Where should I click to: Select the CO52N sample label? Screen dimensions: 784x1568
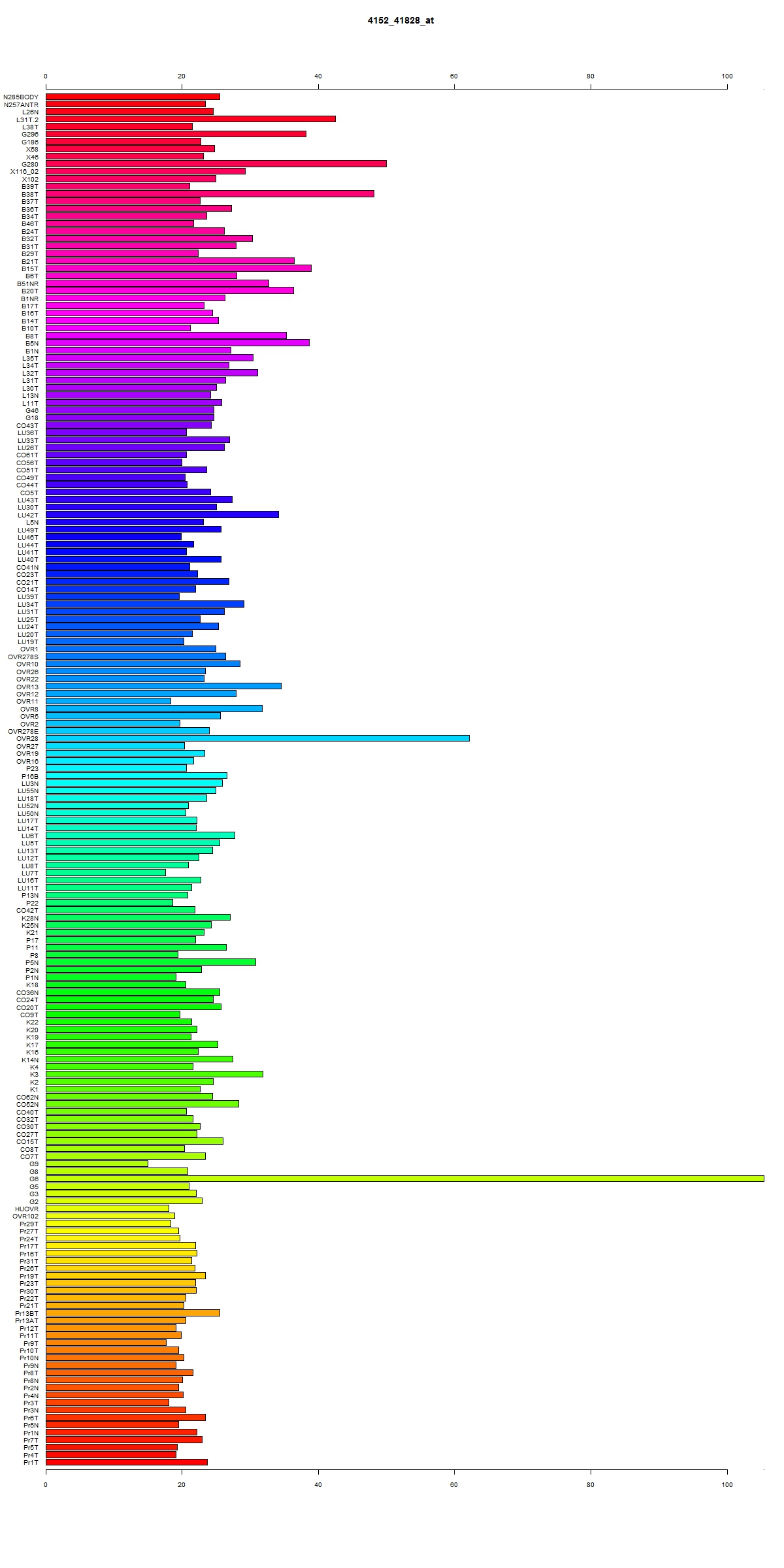pyautogui.click(x=27, y=1104)
